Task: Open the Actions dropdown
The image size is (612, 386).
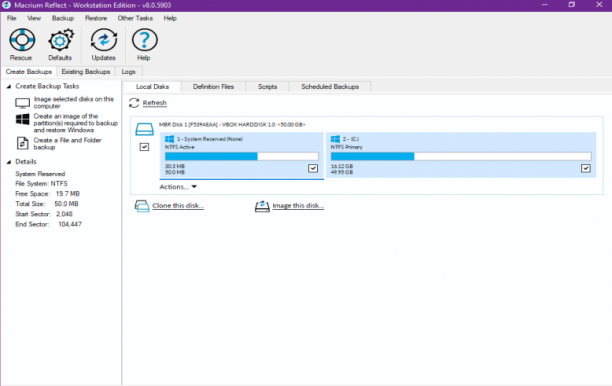Action: coord(178,187)
